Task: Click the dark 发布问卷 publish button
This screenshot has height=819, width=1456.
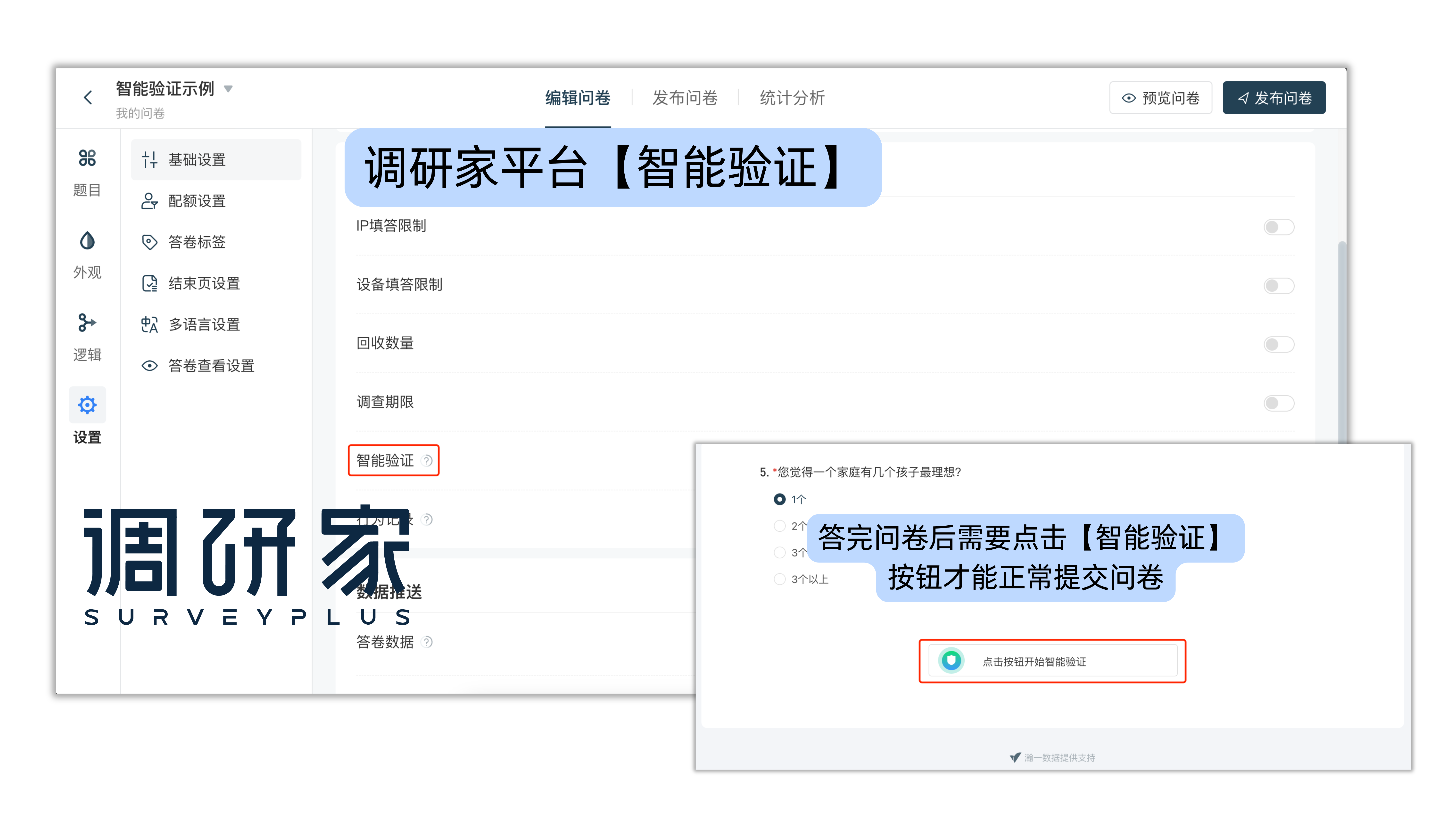Action: click(1274, 98)
